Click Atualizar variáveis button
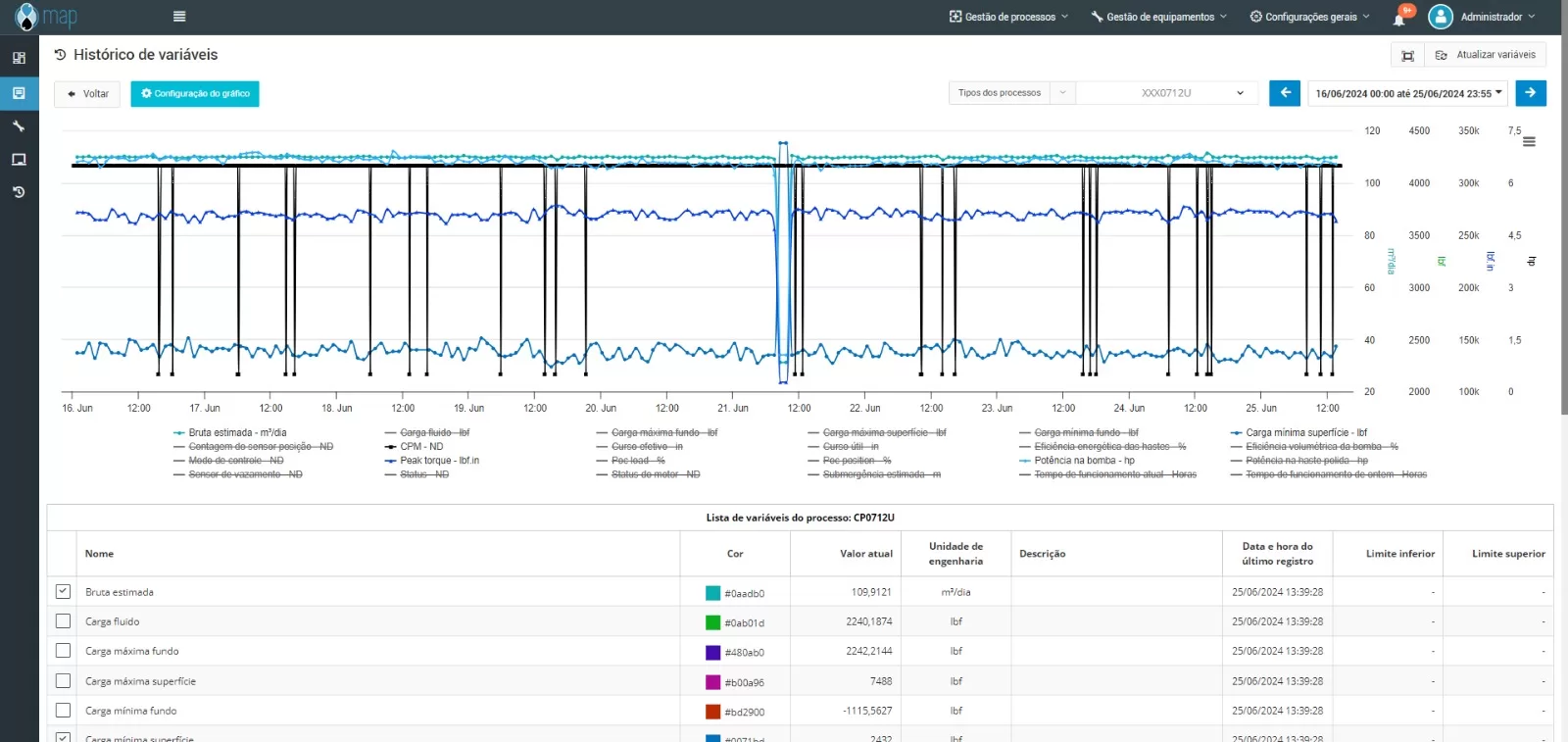Screen dimensions: 1568x742 1486,56
